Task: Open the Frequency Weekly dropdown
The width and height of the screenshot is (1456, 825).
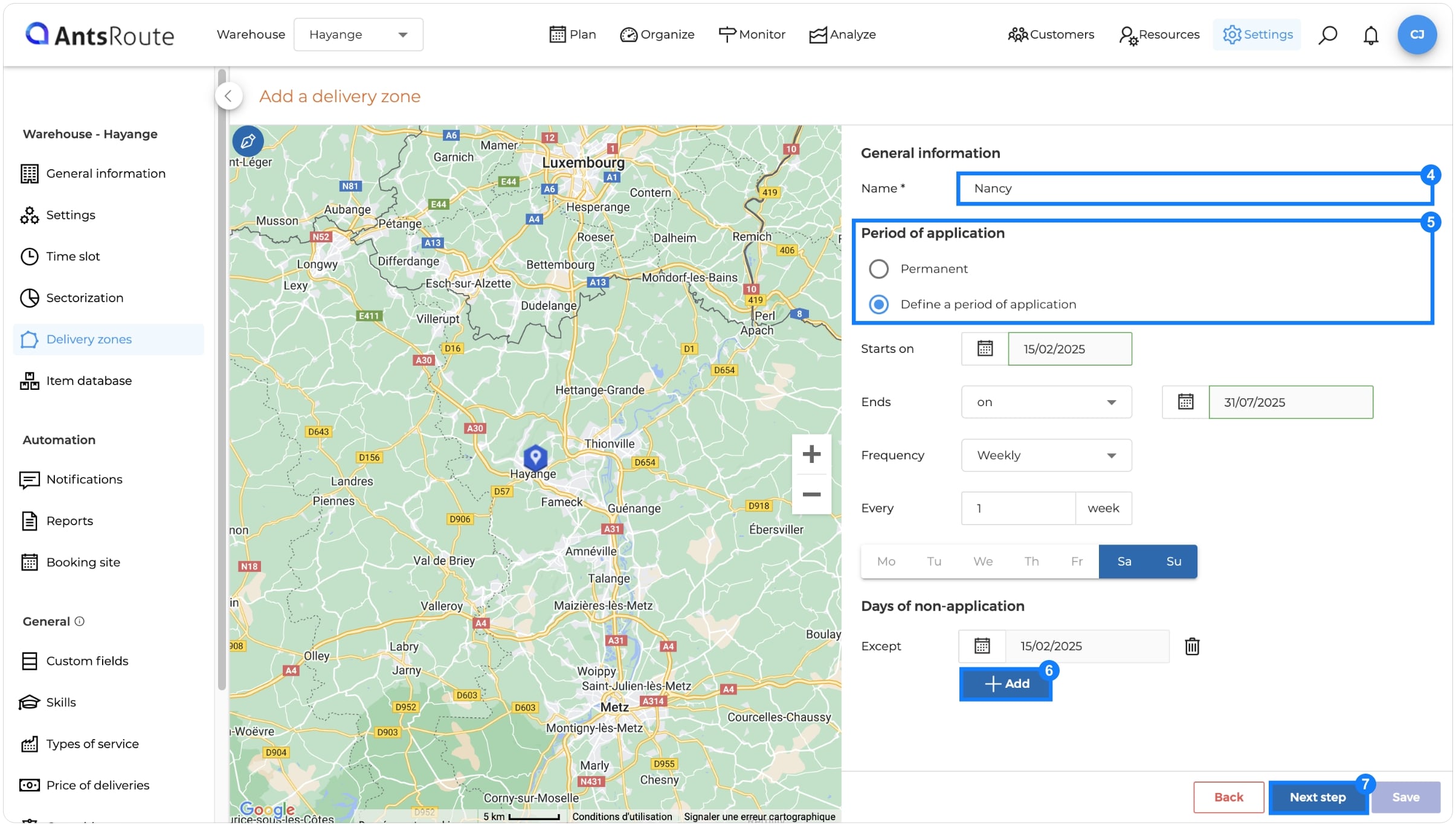Action: [1046, 455]
